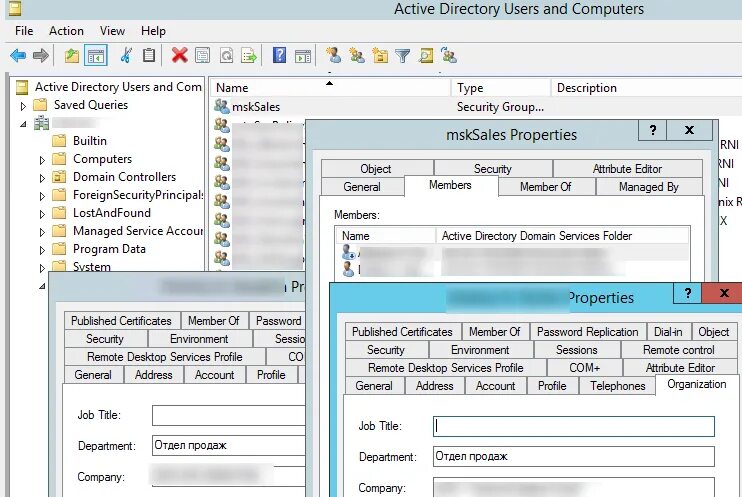This screenshot has height=497, width=742.
Task: Click Job Title field in left Properties window
Action: (x=229, y=415)
